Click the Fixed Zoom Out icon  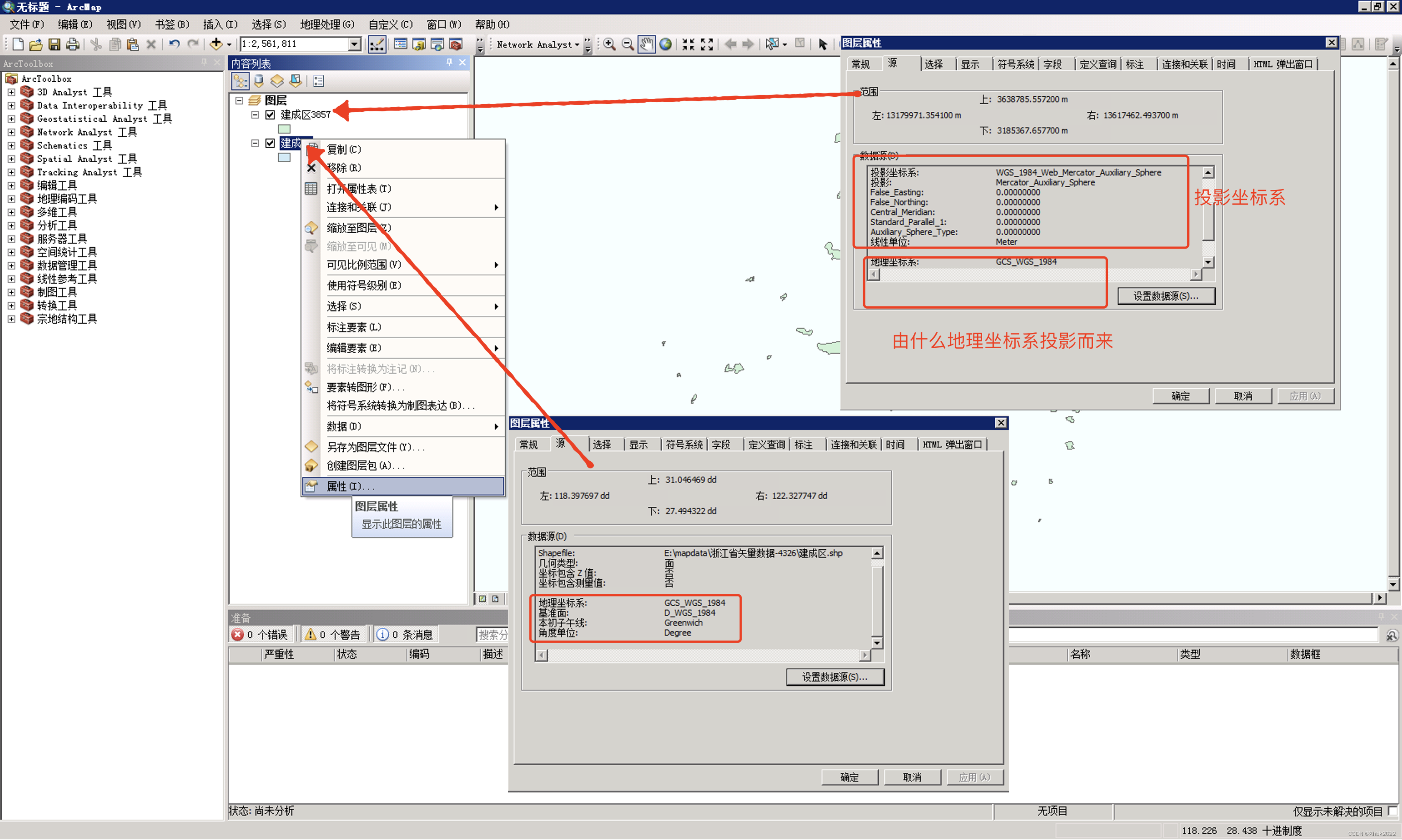click(x=707, y=44)
